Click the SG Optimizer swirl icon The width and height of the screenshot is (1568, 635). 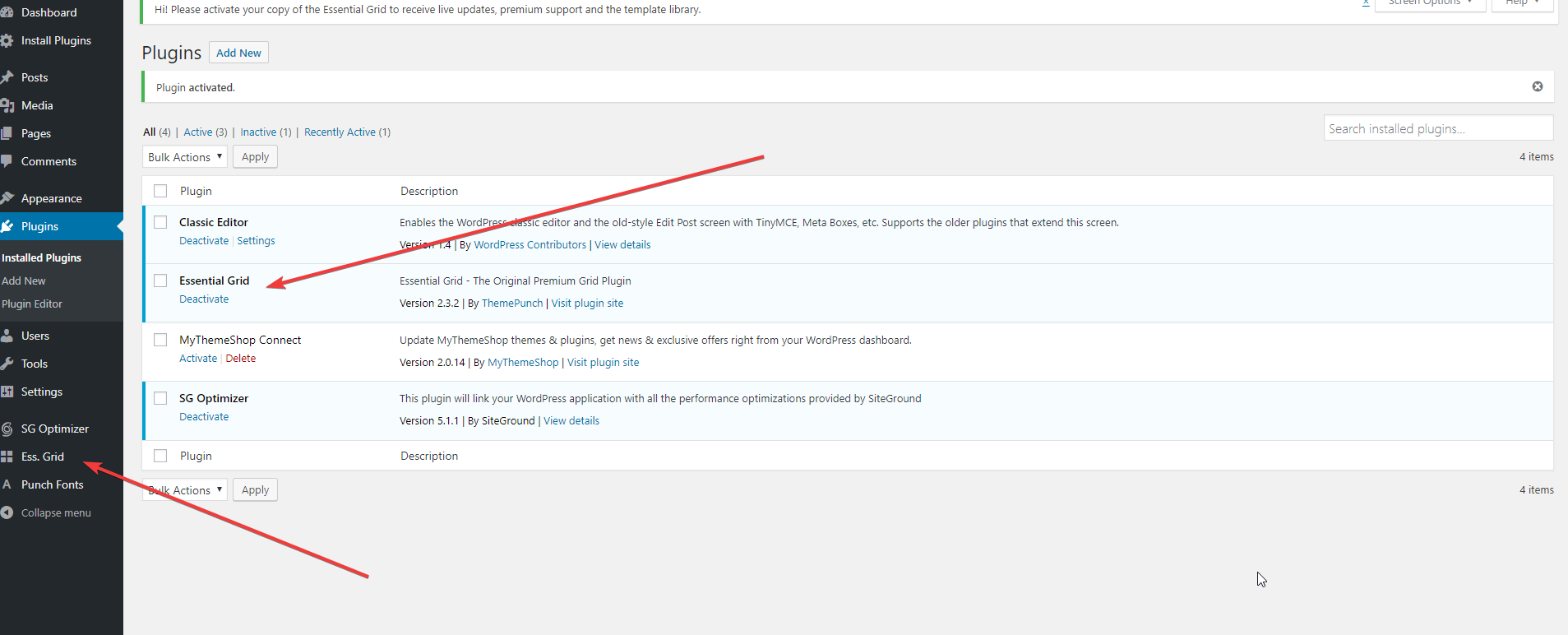[7, 429]
